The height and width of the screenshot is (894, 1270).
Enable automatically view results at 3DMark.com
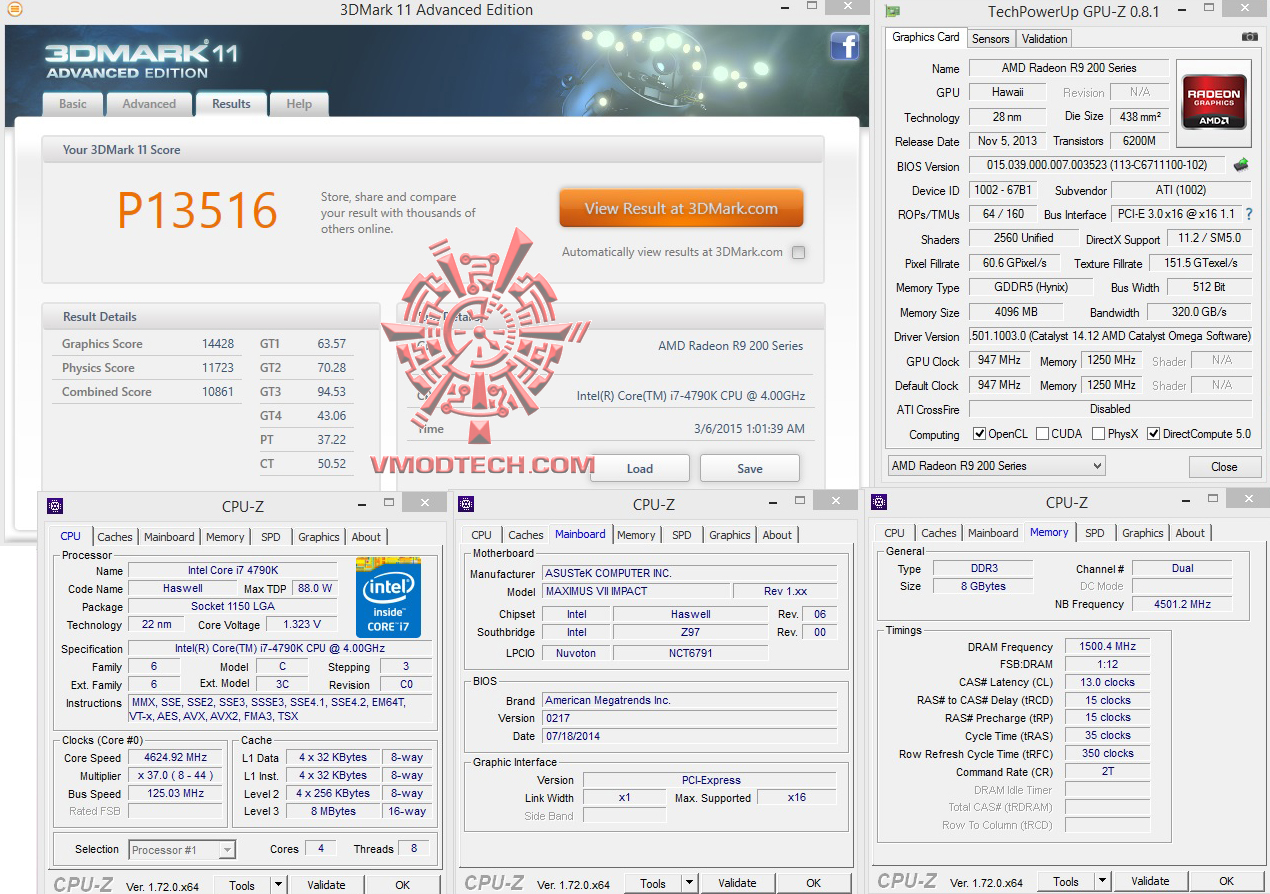point(798,253)
